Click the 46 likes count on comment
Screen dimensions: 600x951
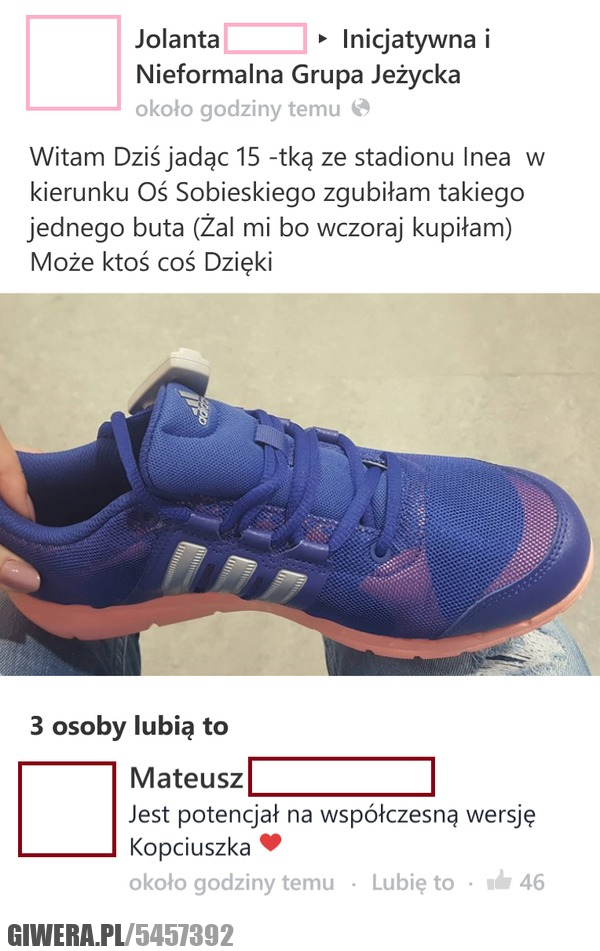point(532,882)
